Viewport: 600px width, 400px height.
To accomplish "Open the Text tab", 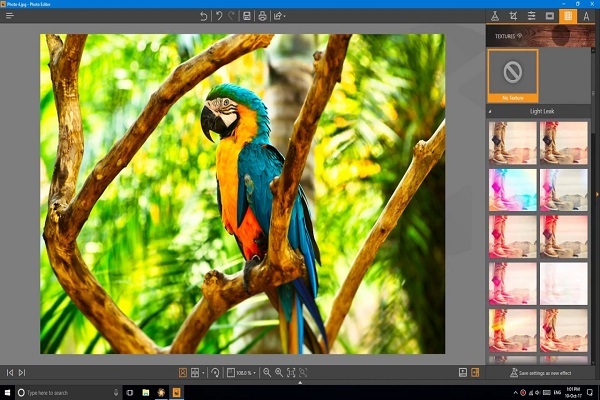I will 586,16.
